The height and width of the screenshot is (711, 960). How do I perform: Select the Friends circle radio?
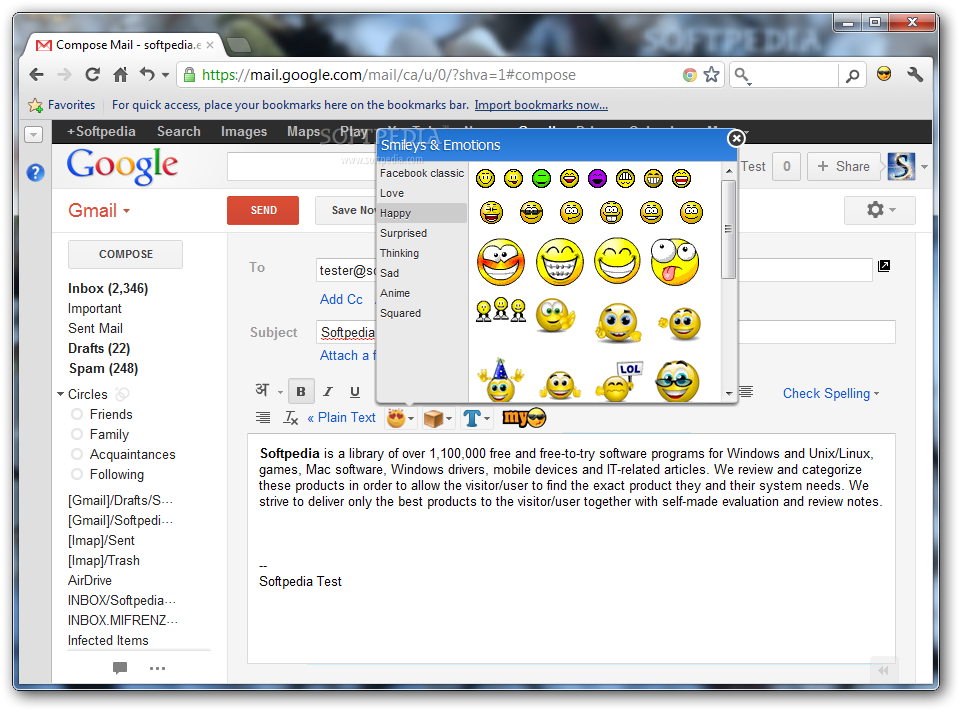[77, 414]
